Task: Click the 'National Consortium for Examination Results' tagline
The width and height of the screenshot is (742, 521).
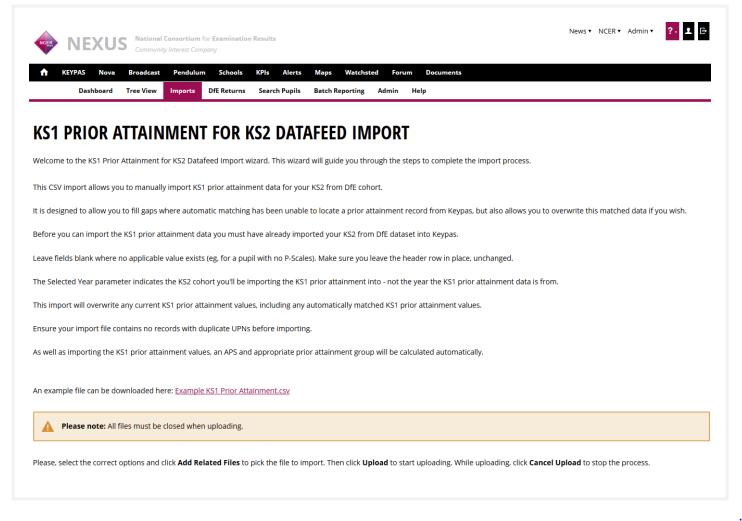Action: coord(205,38)
